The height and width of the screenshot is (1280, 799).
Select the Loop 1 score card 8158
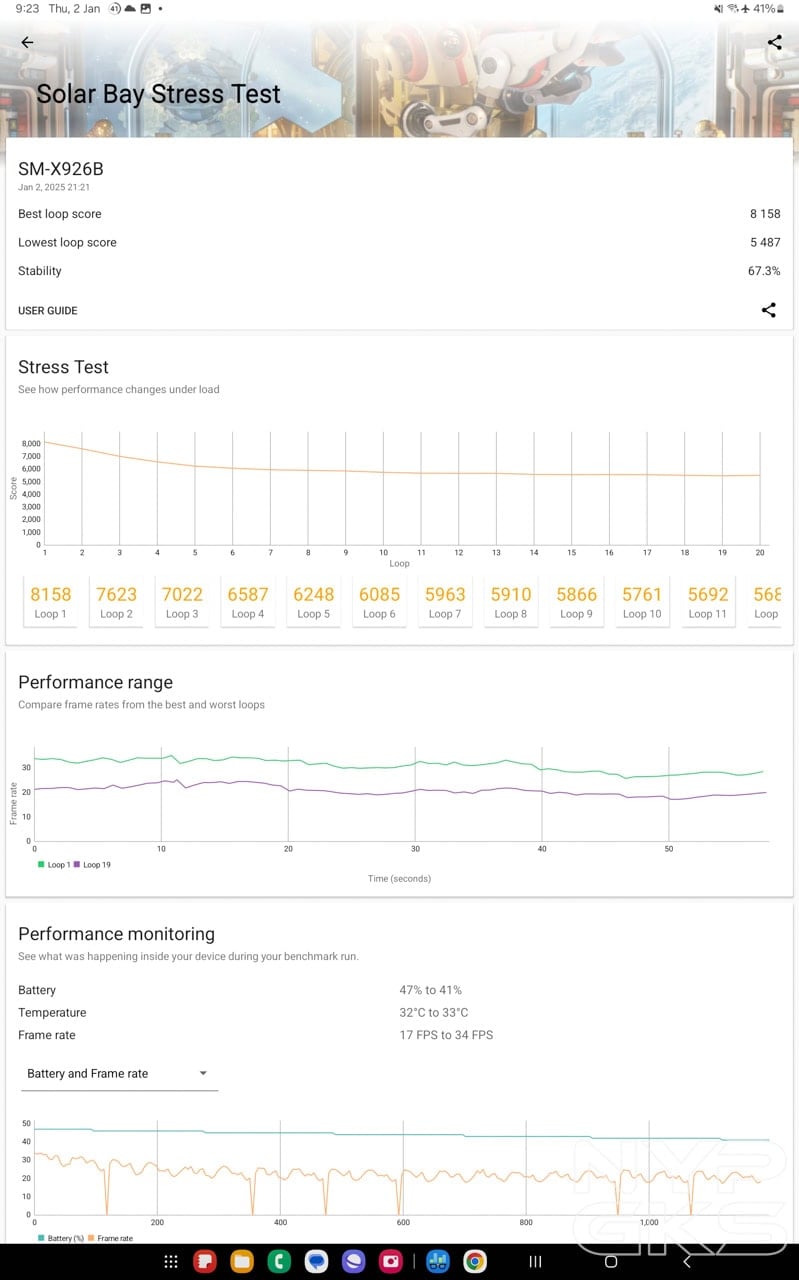click(x=51, y=601)
